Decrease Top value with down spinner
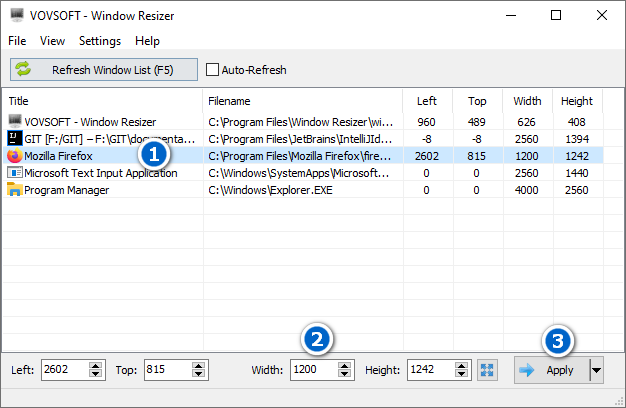The width and height of the screenshot is (626, 408). (x=198, y=374)
